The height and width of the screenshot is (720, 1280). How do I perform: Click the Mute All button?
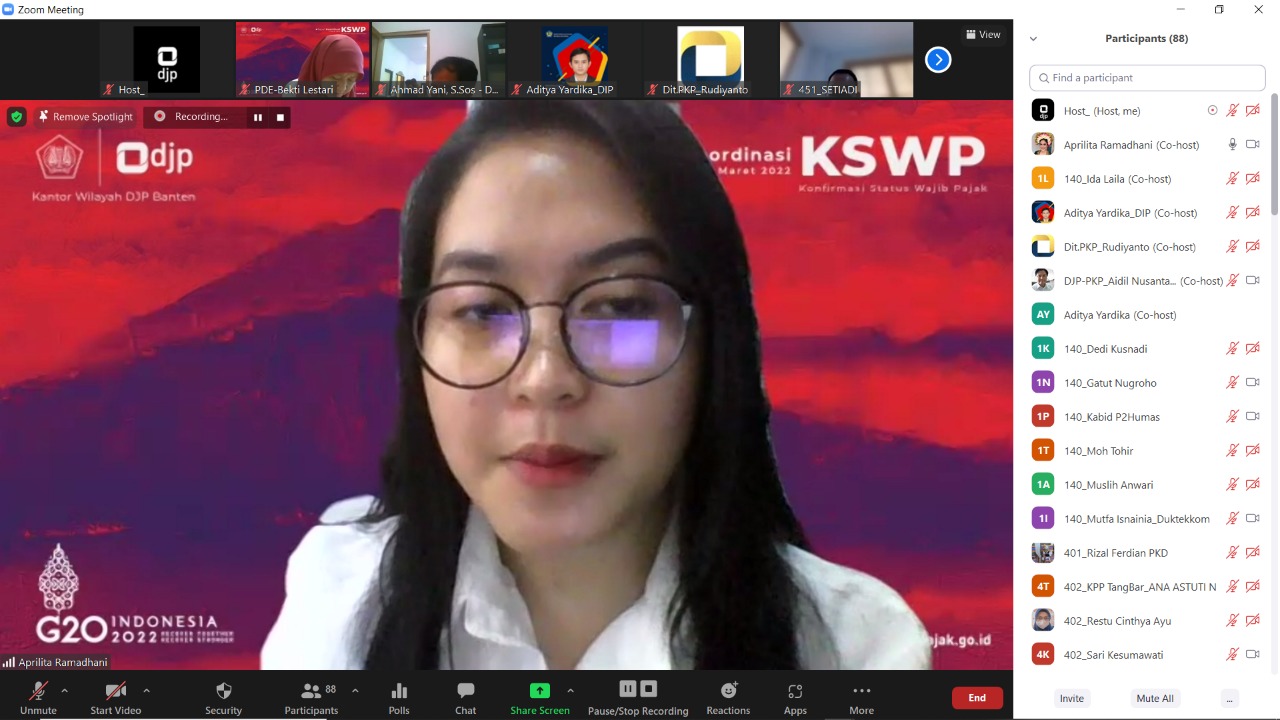[x=1155, y=698]
